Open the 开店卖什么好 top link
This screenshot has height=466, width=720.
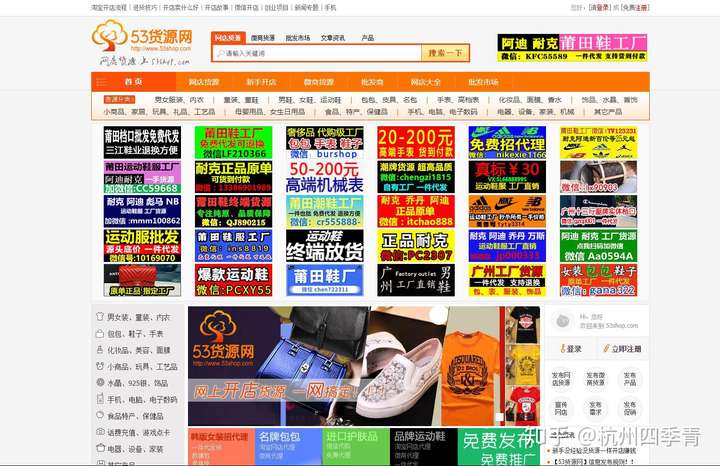[x=181, y=8]
